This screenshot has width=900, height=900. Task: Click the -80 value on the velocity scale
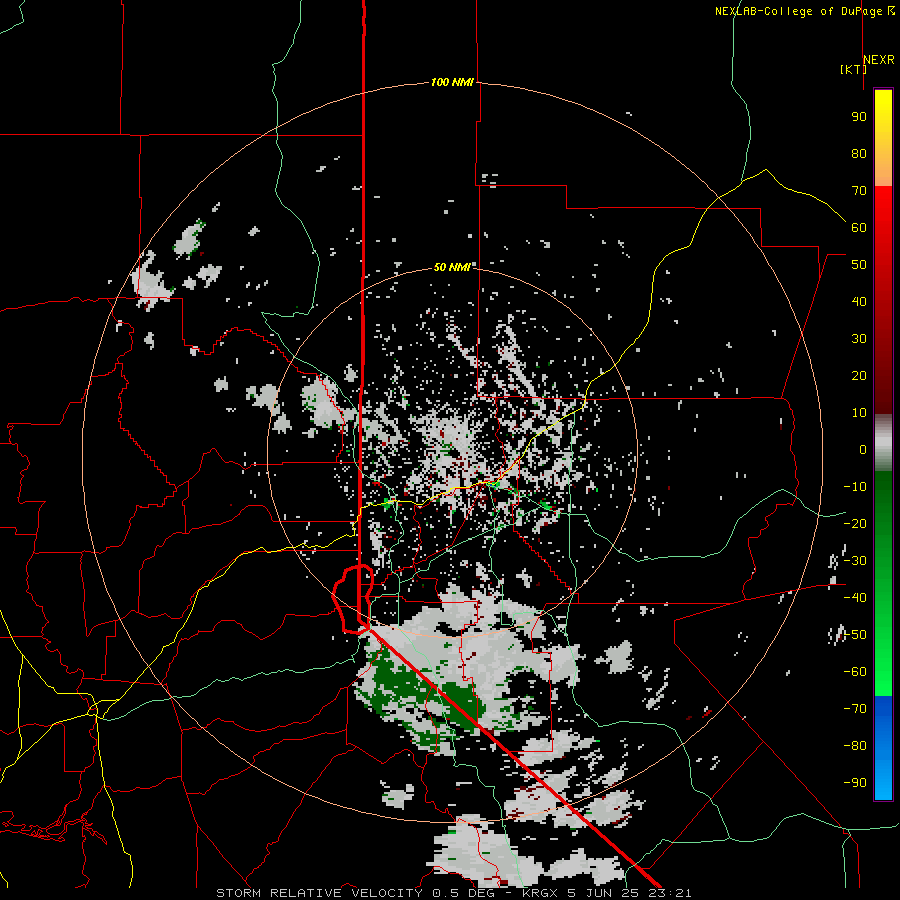point(855,746)
